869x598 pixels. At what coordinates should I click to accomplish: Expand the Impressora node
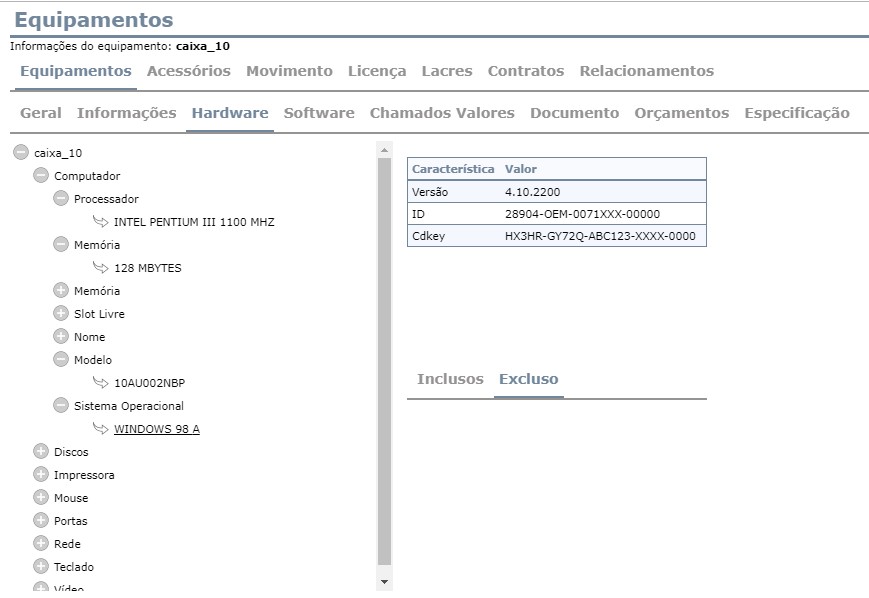[41, 475]
